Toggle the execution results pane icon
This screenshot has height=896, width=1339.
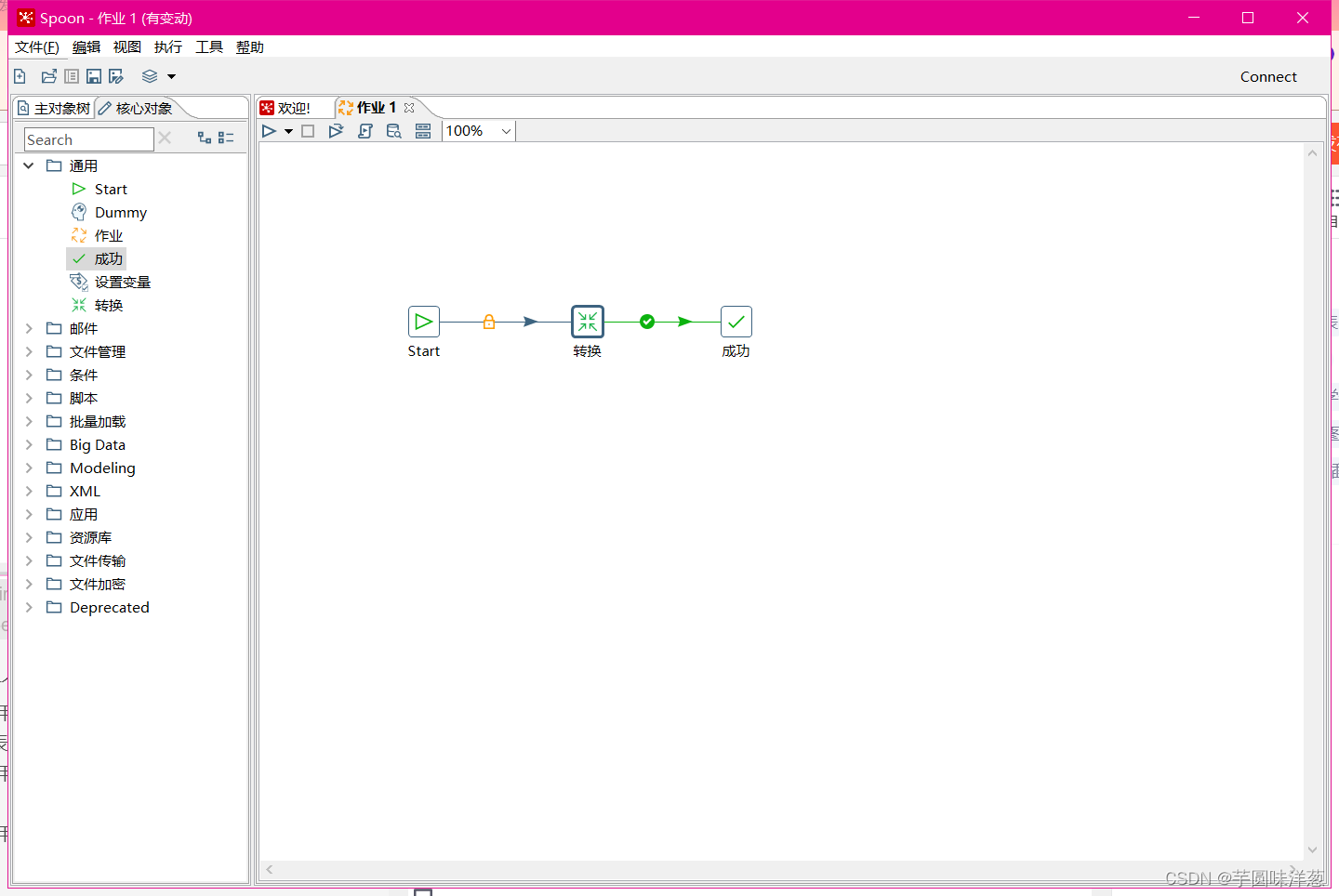[x=423, y=131]
